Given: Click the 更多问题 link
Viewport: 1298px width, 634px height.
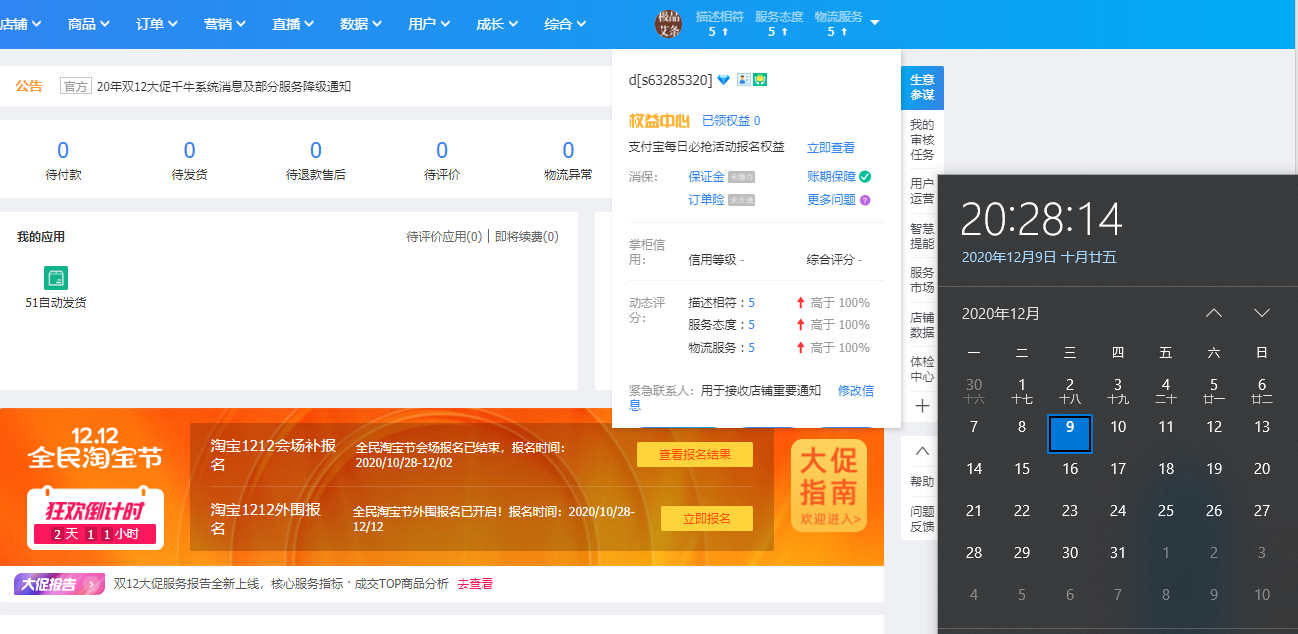Looking at the screenshot, I should (831, 200).
